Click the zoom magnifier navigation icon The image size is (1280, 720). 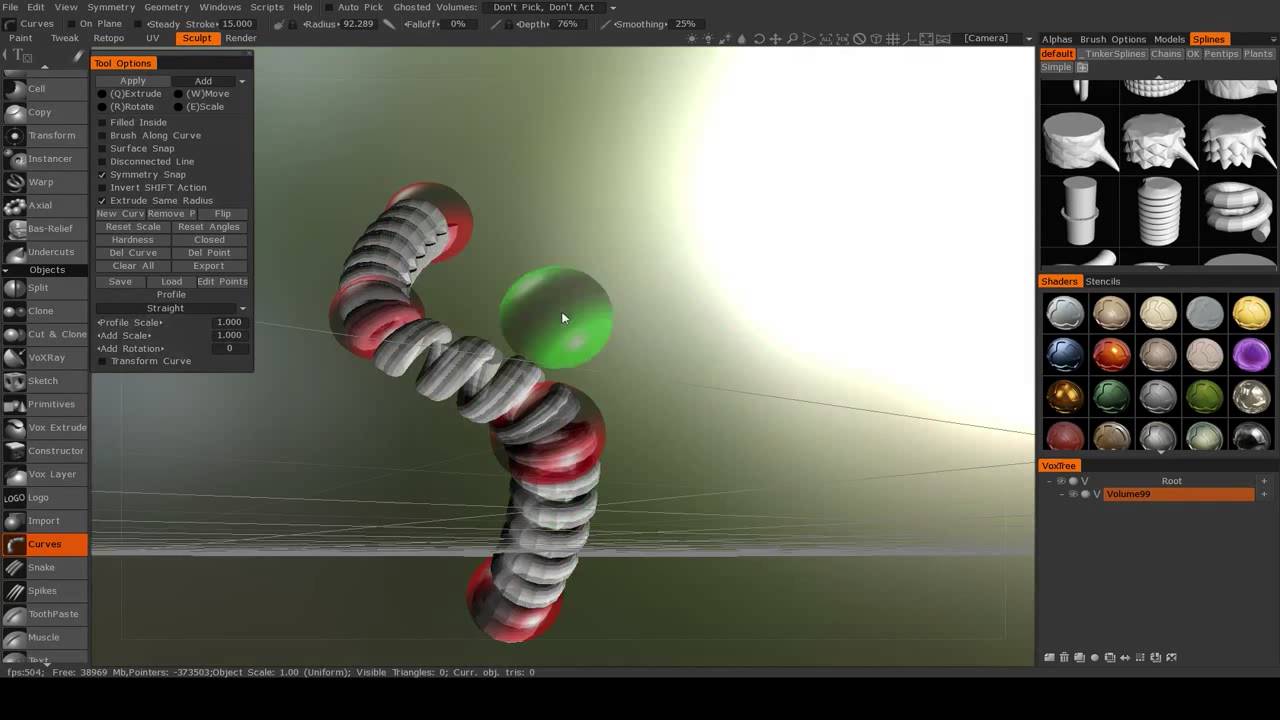(793, 39)
